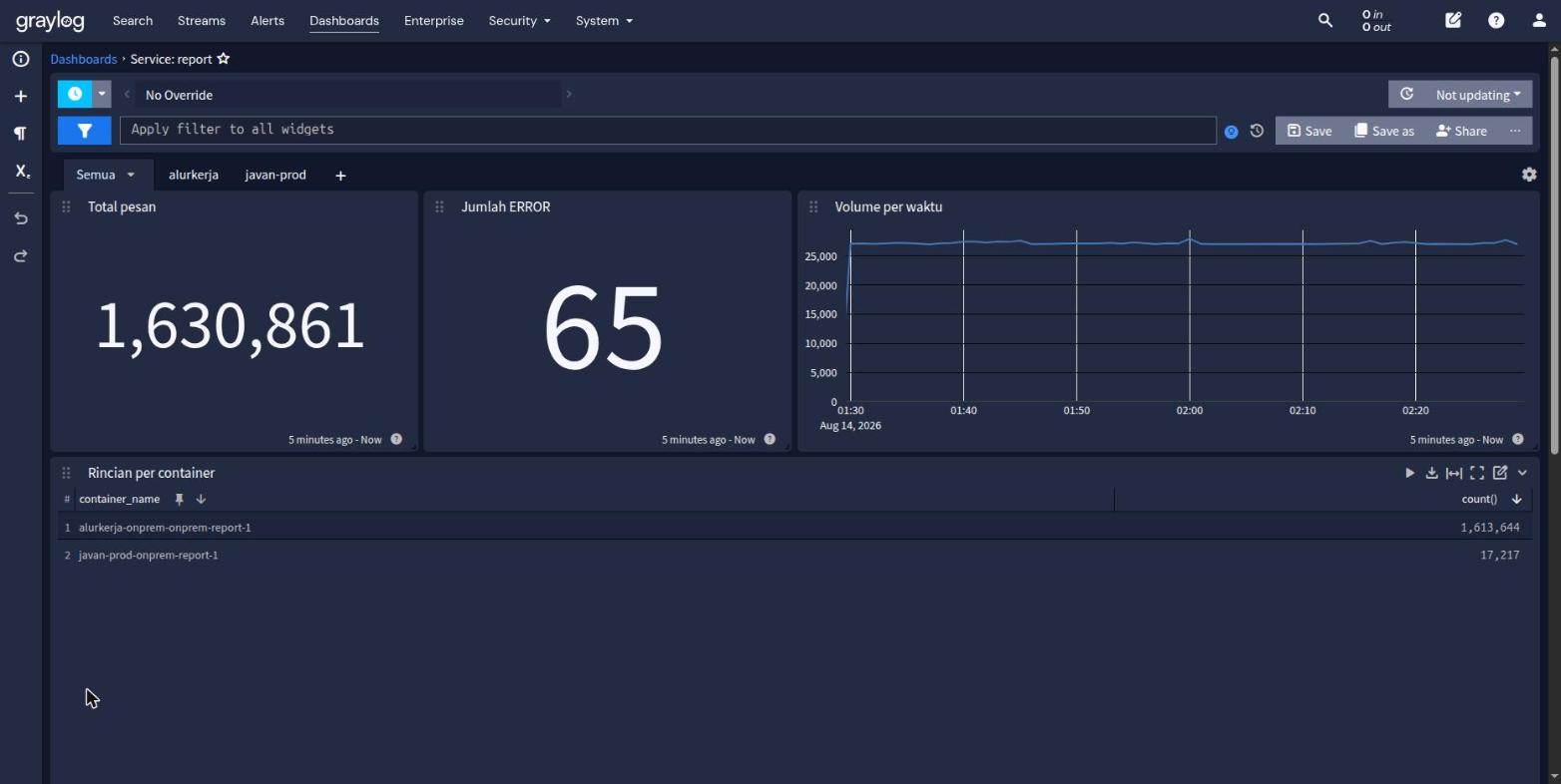The image size is (1561, 784).
Task: Open the System menu dropdown
Action: (604, 21)
